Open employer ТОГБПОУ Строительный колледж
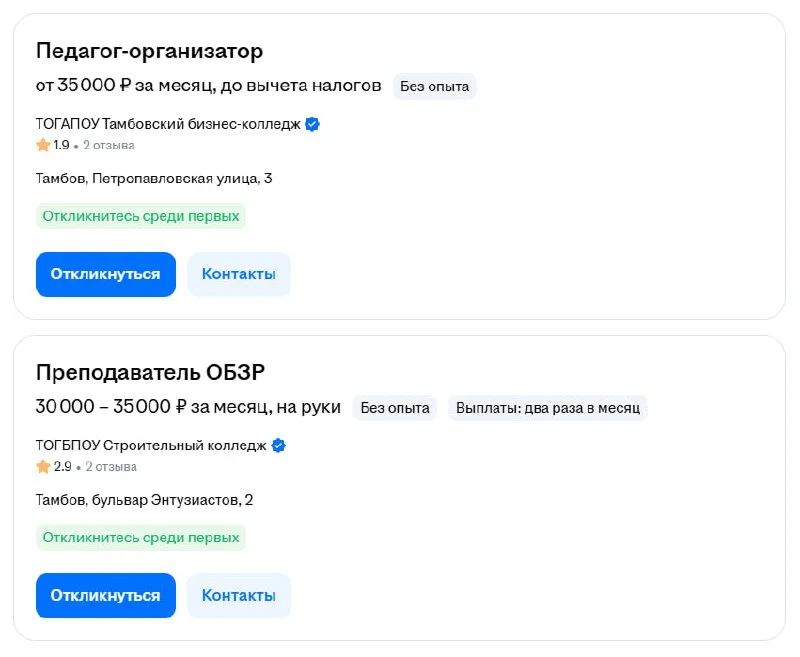800x657 pixels. tap(151, 446)
